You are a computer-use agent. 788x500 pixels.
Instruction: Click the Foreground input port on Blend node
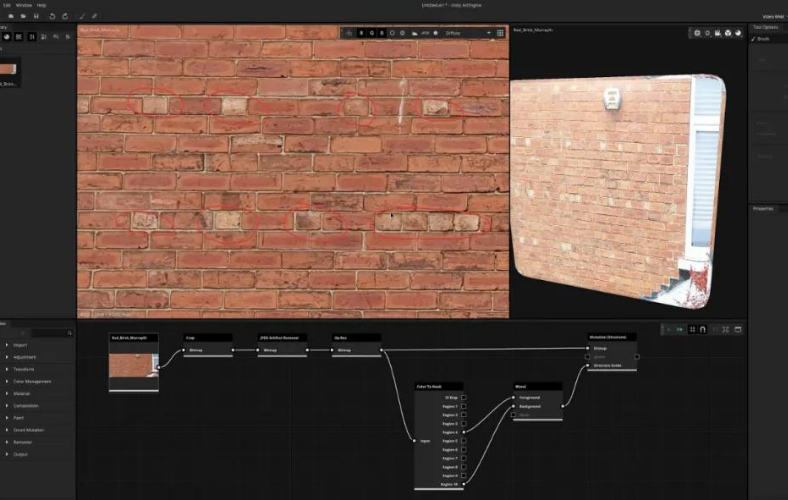pos(513,397)
